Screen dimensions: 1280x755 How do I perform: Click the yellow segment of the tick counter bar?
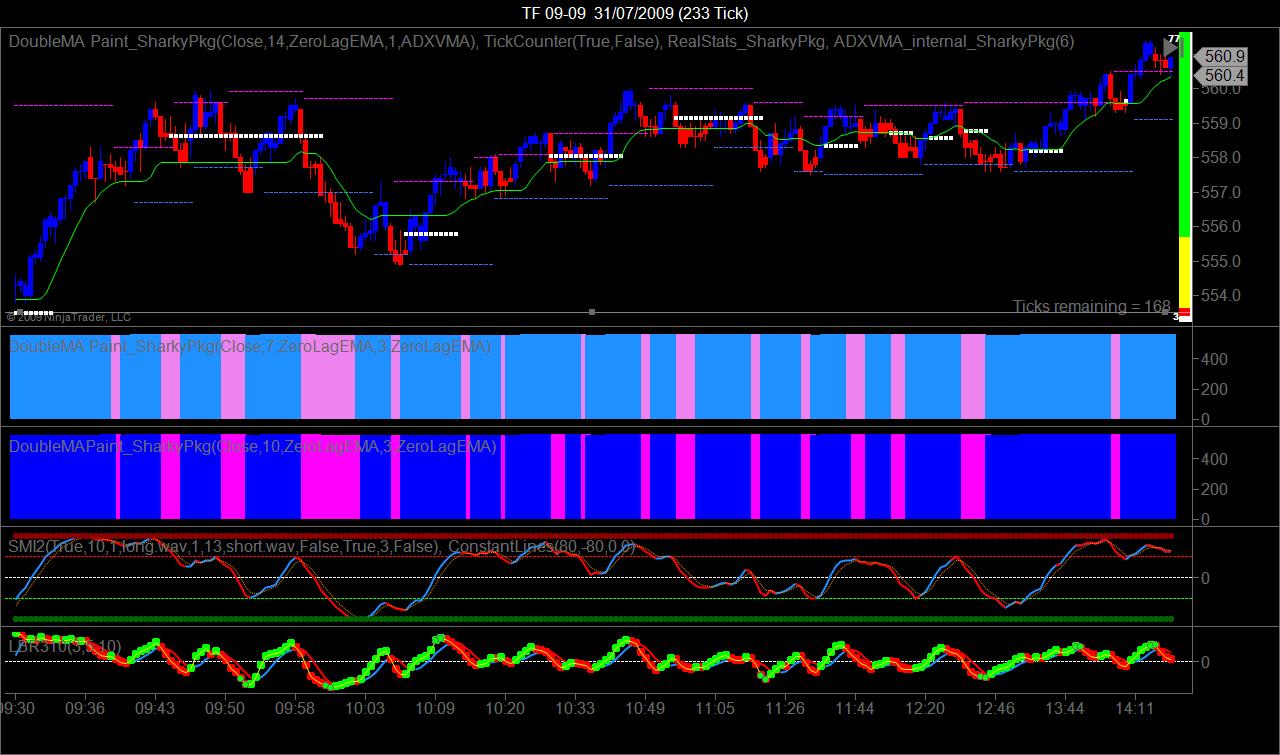pyautogui.click(x=1185, y=272)
